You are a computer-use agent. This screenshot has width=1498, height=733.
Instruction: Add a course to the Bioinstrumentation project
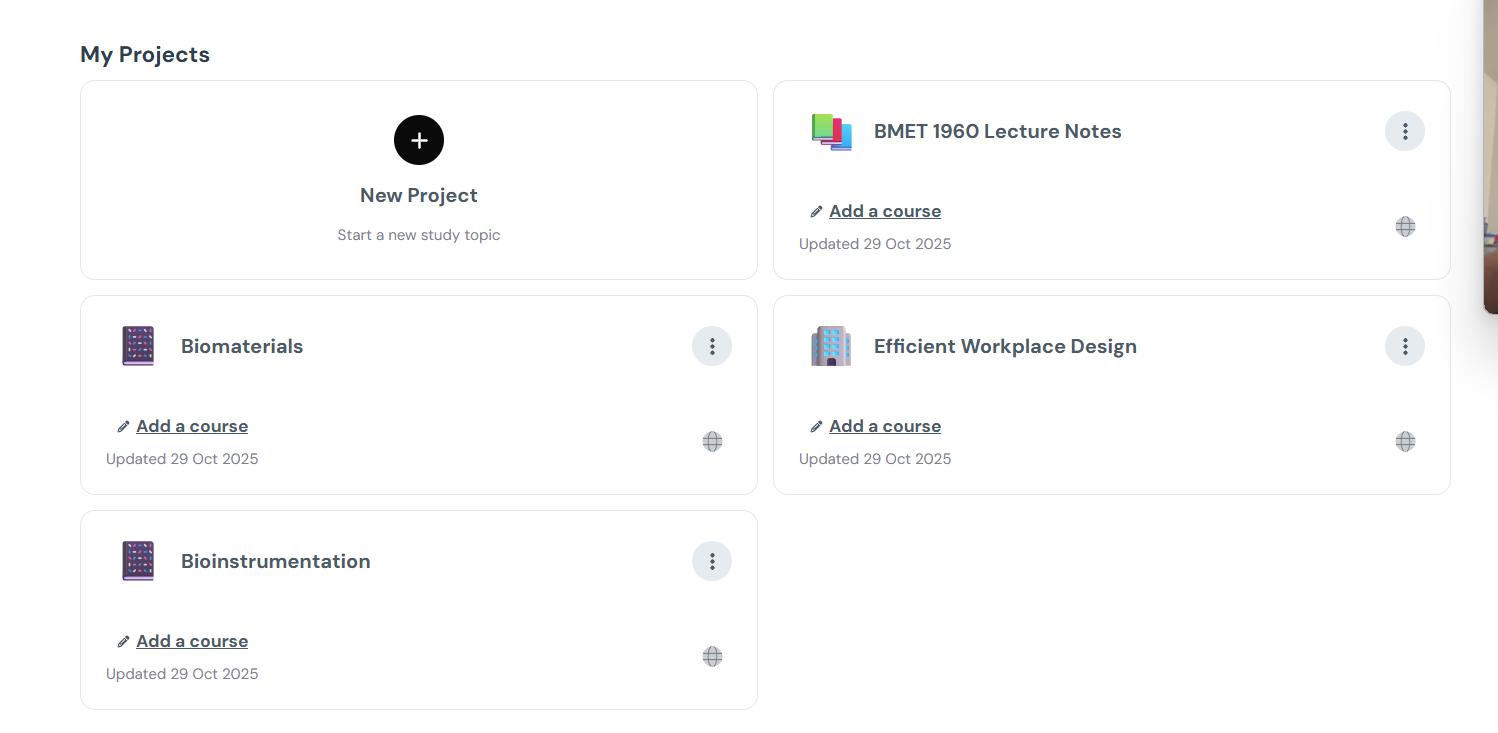tap(192, 641)
